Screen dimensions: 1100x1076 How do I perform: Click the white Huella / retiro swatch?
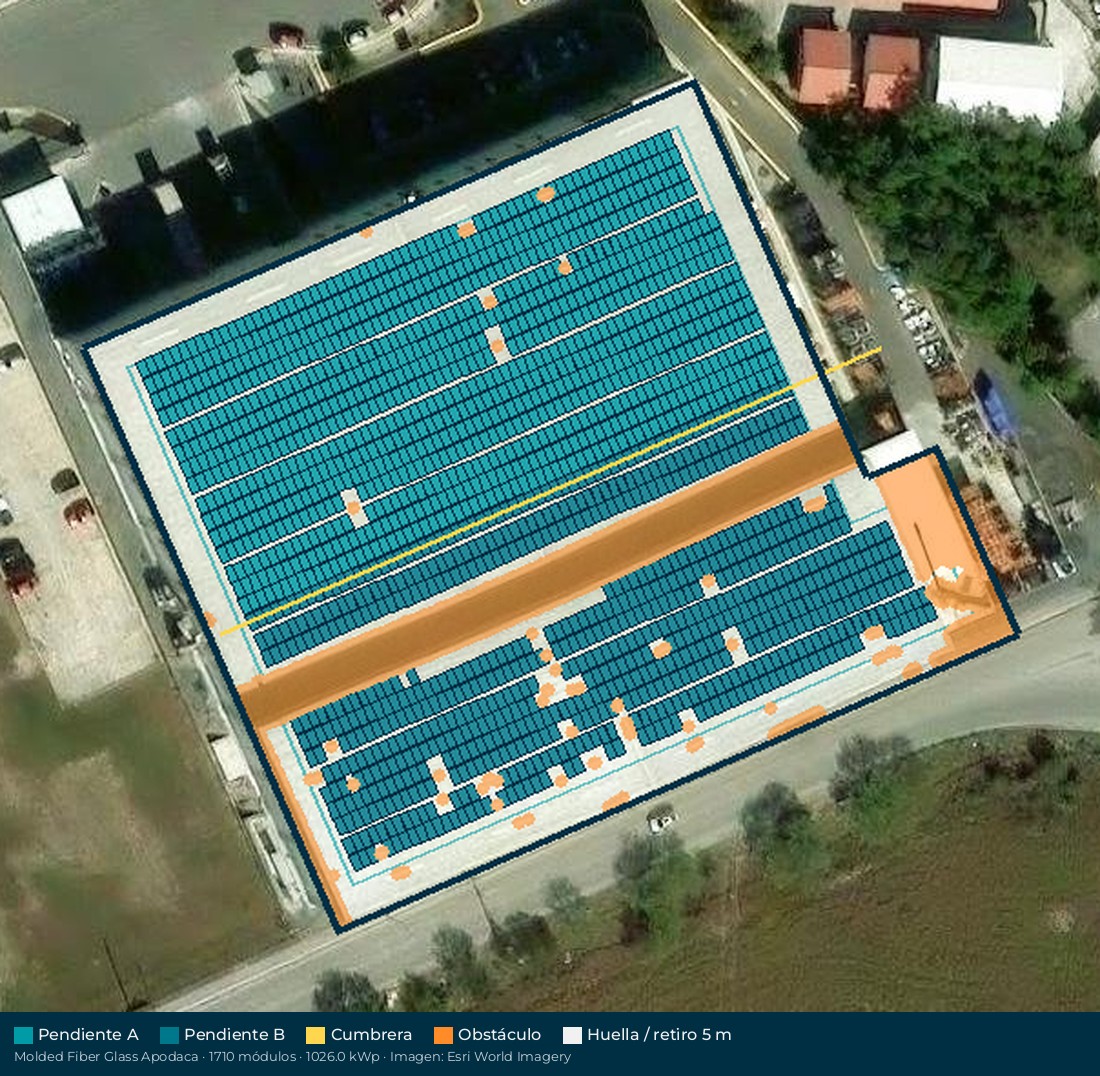tap(572, 1035)
